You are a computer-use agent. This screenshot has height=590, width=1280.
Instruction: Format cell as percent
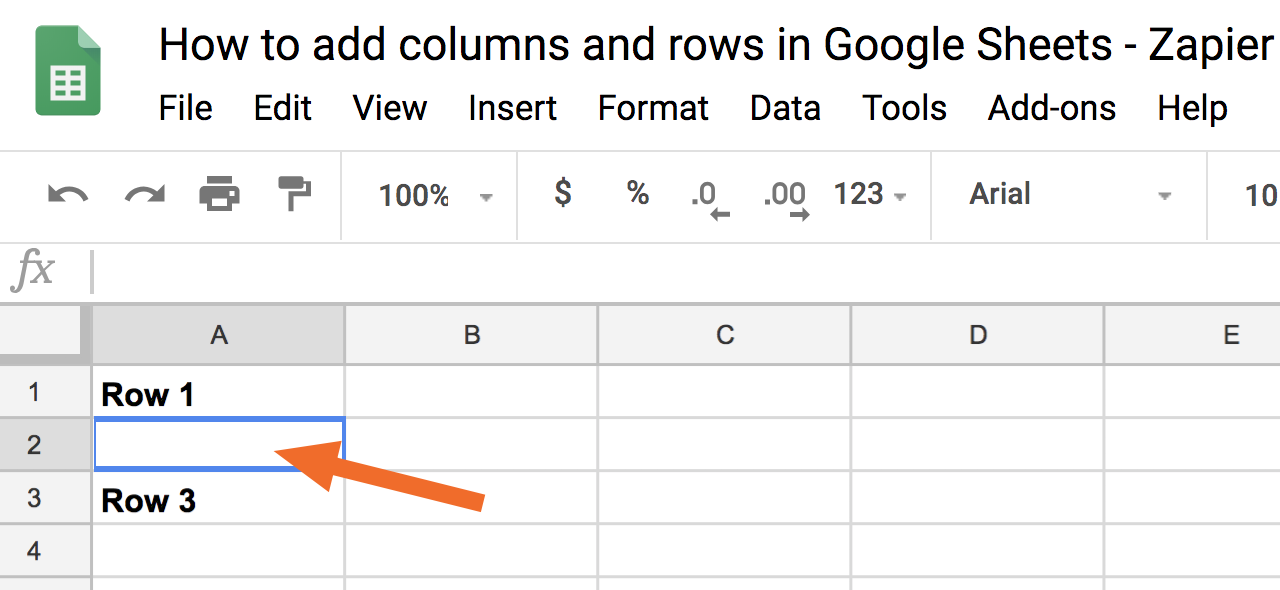pos(638,192)
